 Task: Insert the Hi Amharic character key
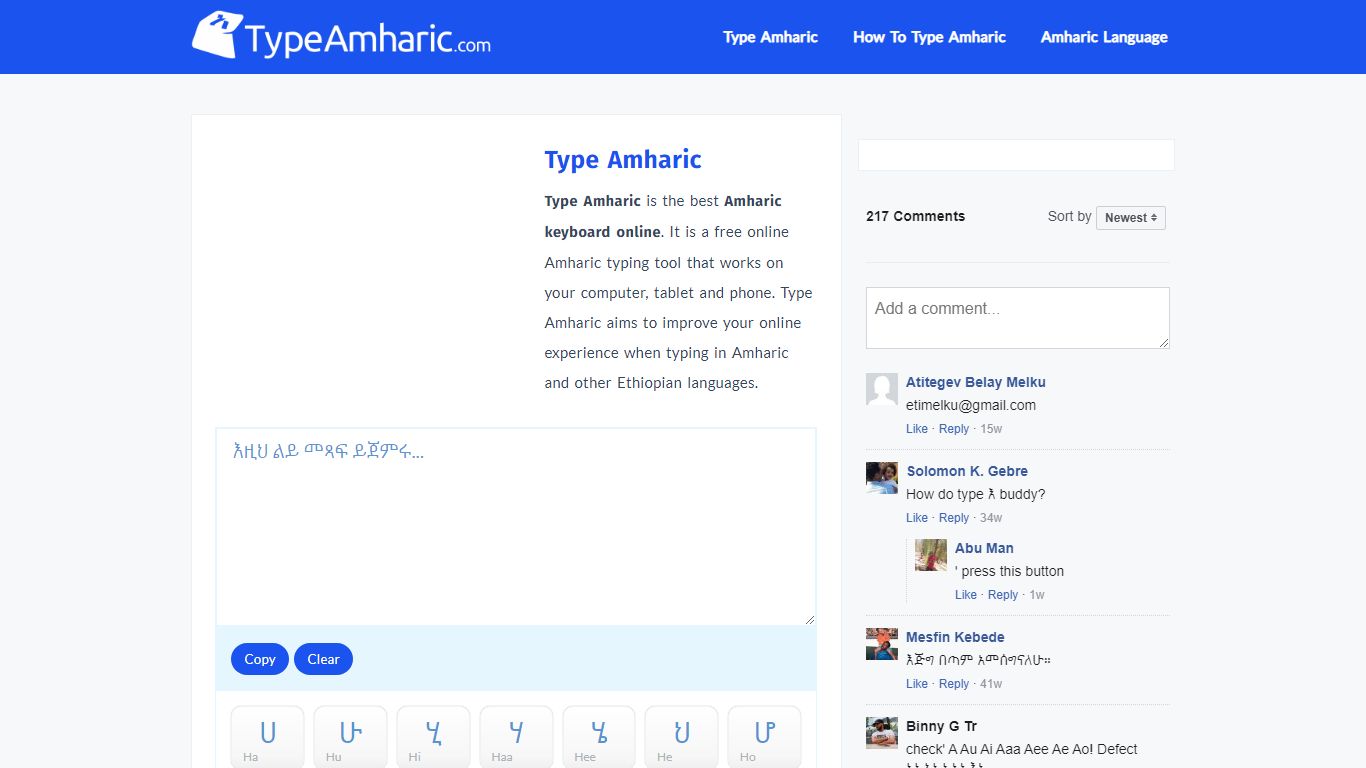(433, 737)
